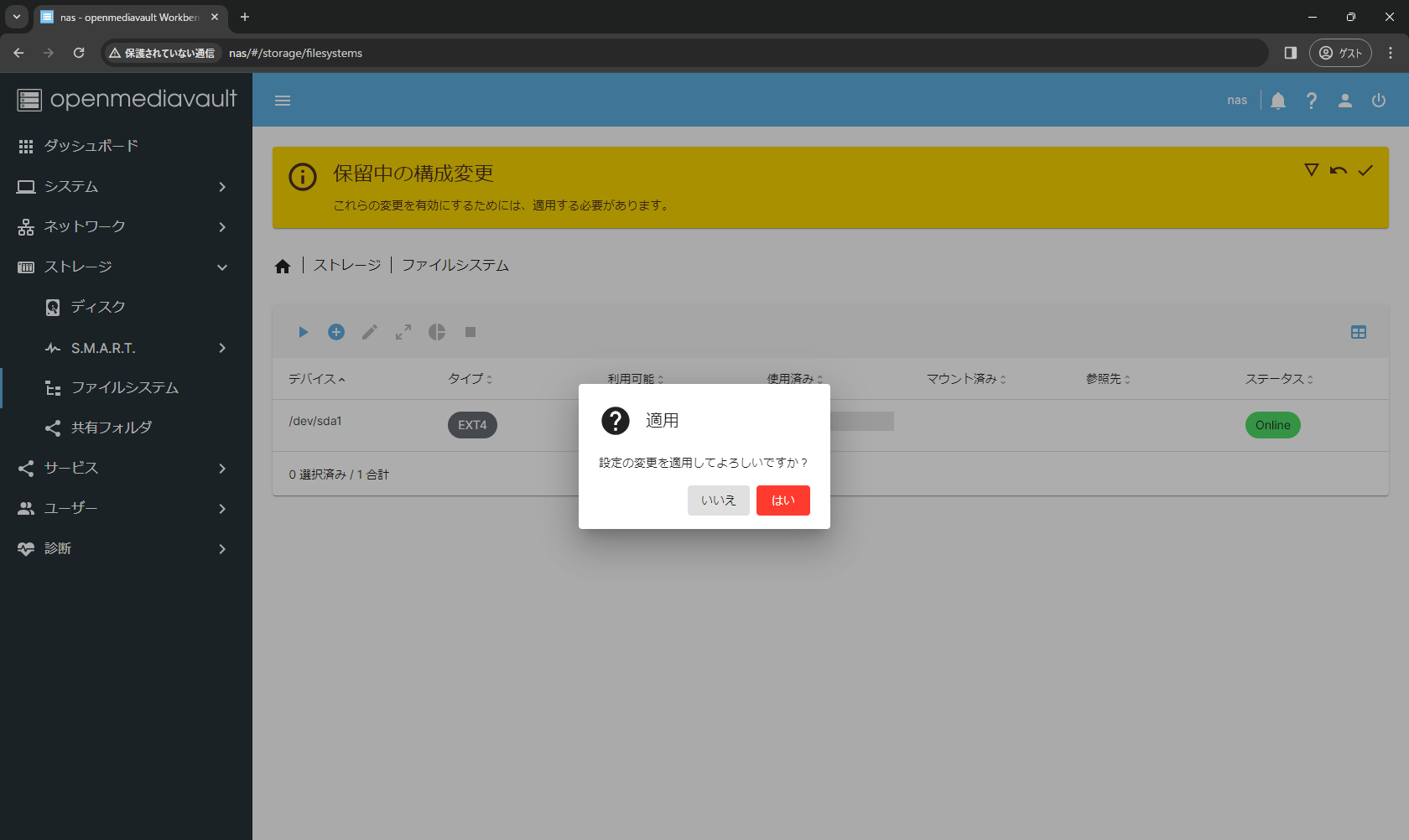Apply pending changes with checkmark icon

1365,170
